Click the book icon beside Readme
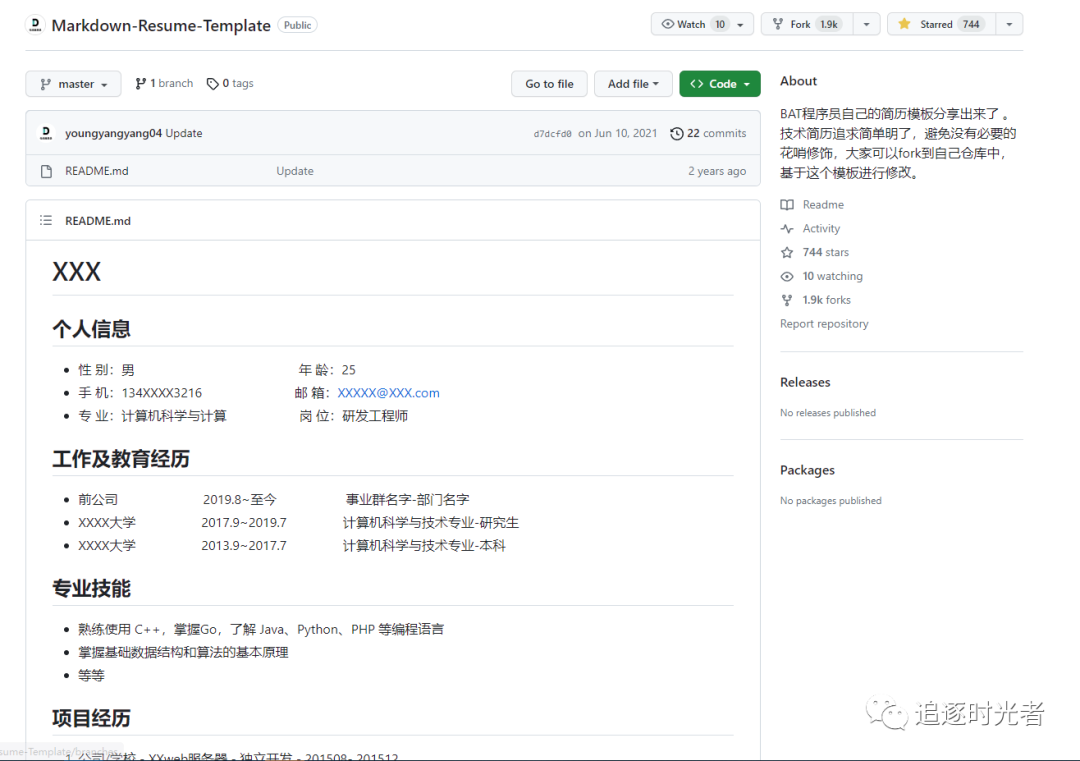The height and width of the screenshot is (761, 1080). 787,205
